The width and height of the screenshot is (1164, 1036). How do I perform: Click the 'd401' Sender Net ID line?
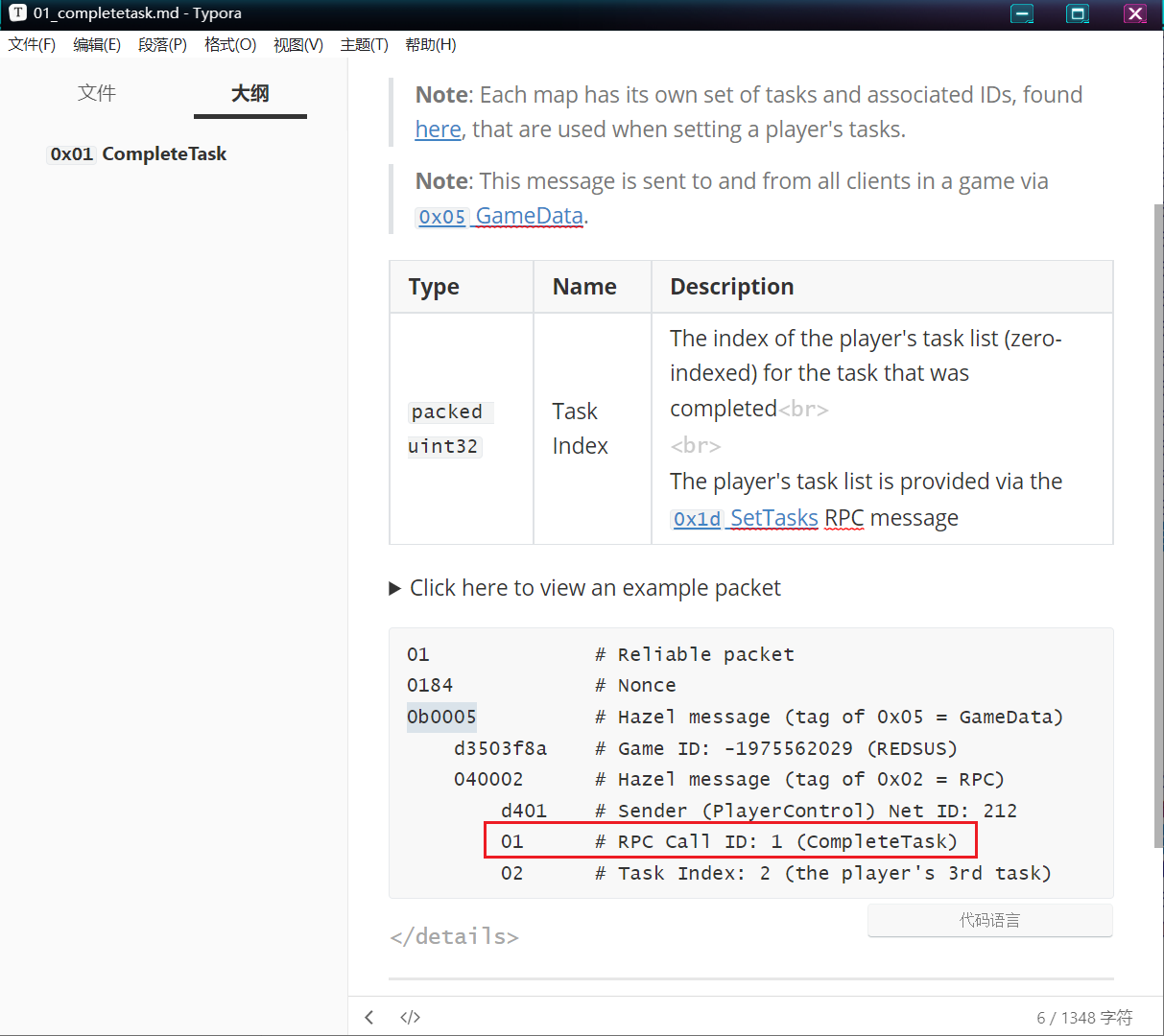pos(524,811)
